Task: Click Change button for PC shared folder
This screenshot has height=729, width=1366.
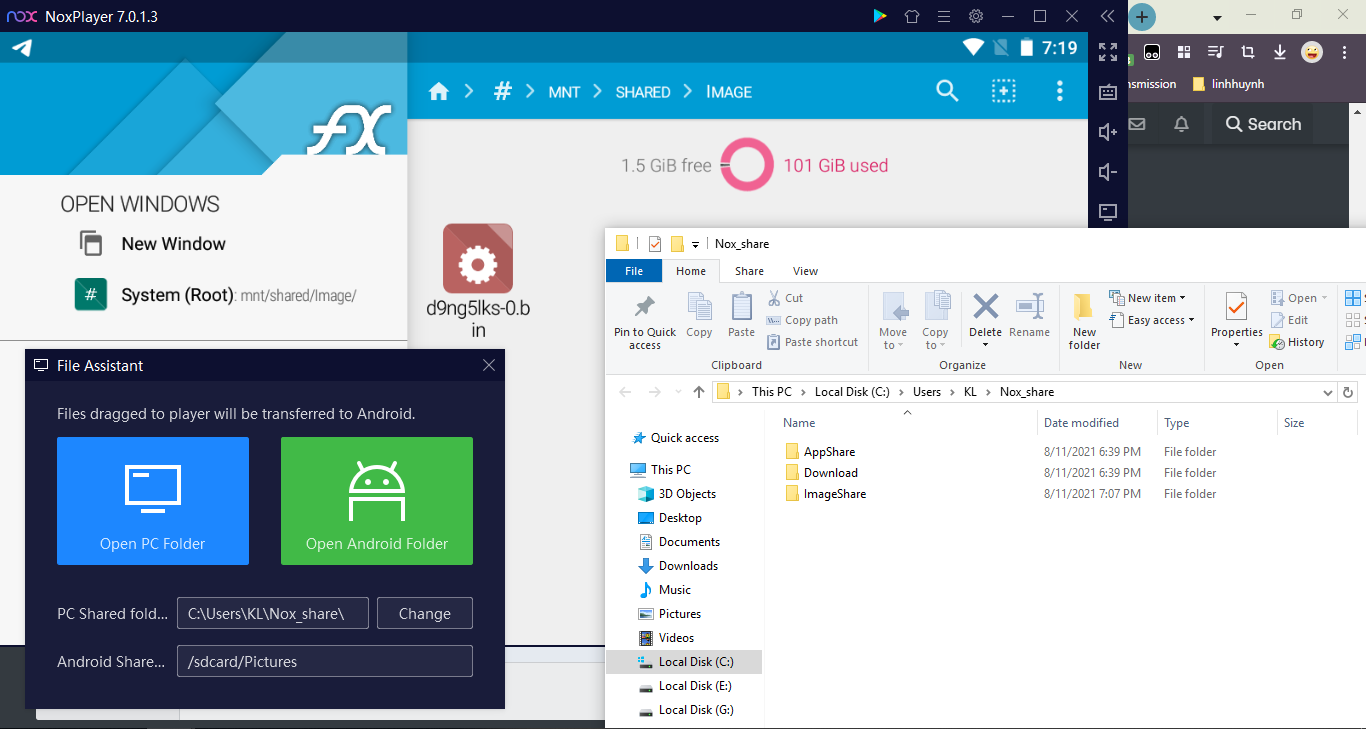Action: click(425, 613)
